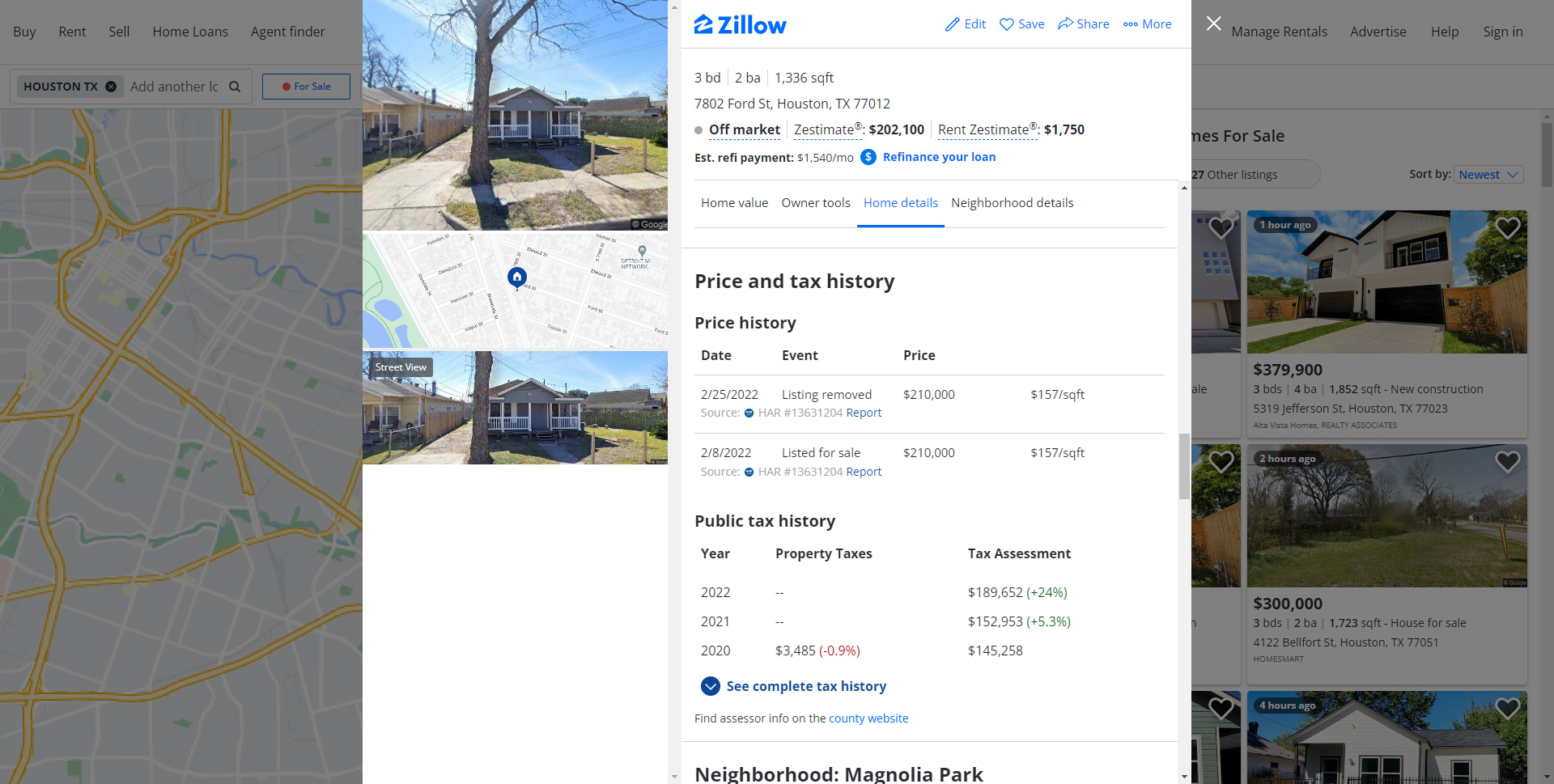Open the Street View thumbnail
Screen dimensions: 1554x784
point(515,408)
